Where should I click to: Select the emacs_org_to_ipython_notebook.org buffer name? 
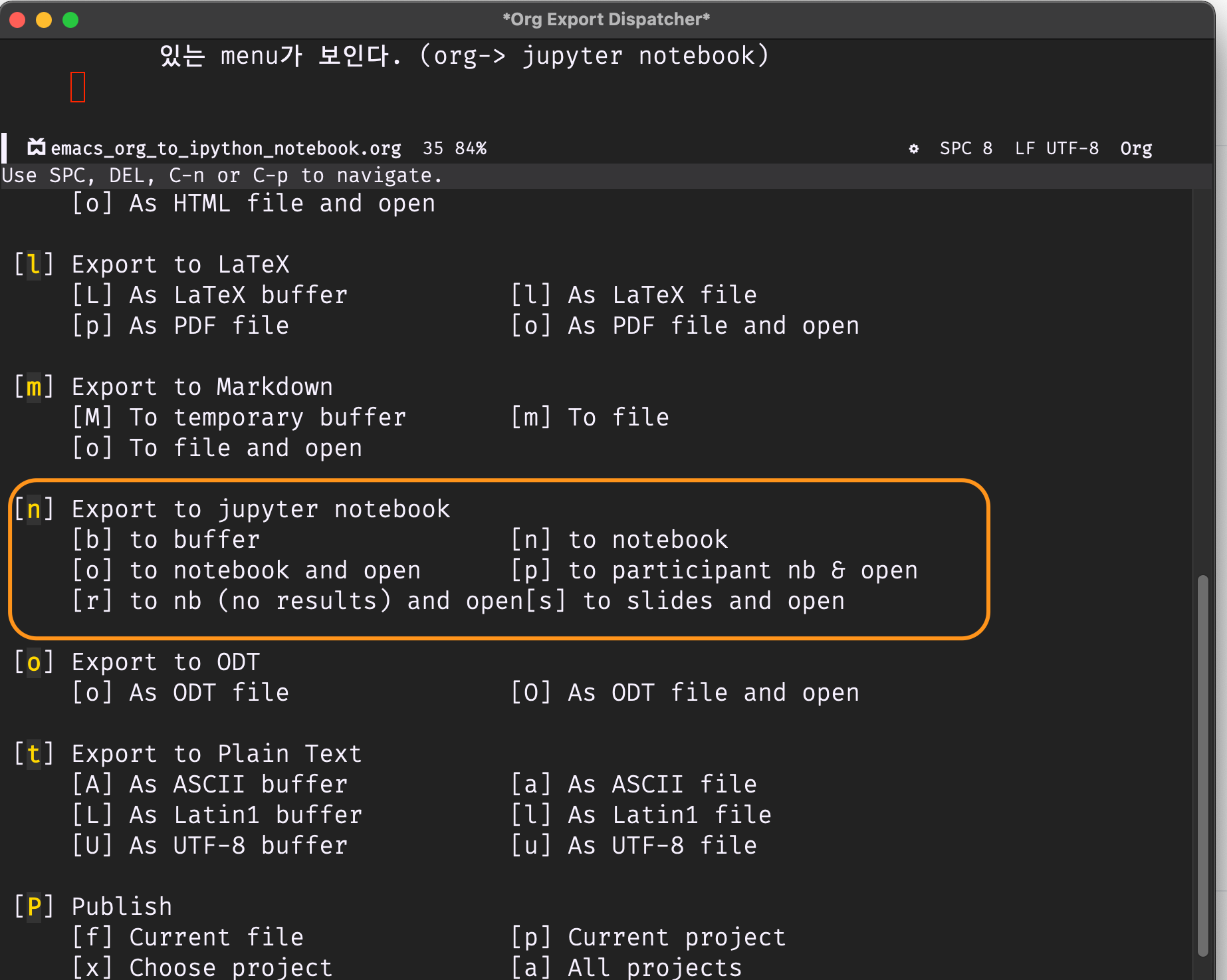(226, 148)
